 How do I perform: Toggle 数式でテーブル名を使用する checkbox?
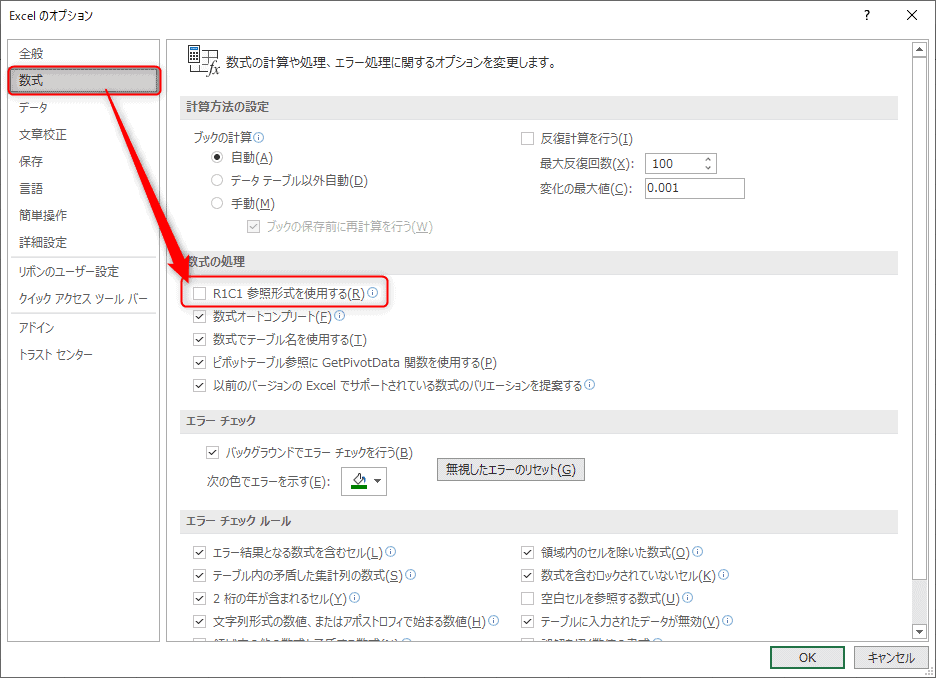point(199,340)
